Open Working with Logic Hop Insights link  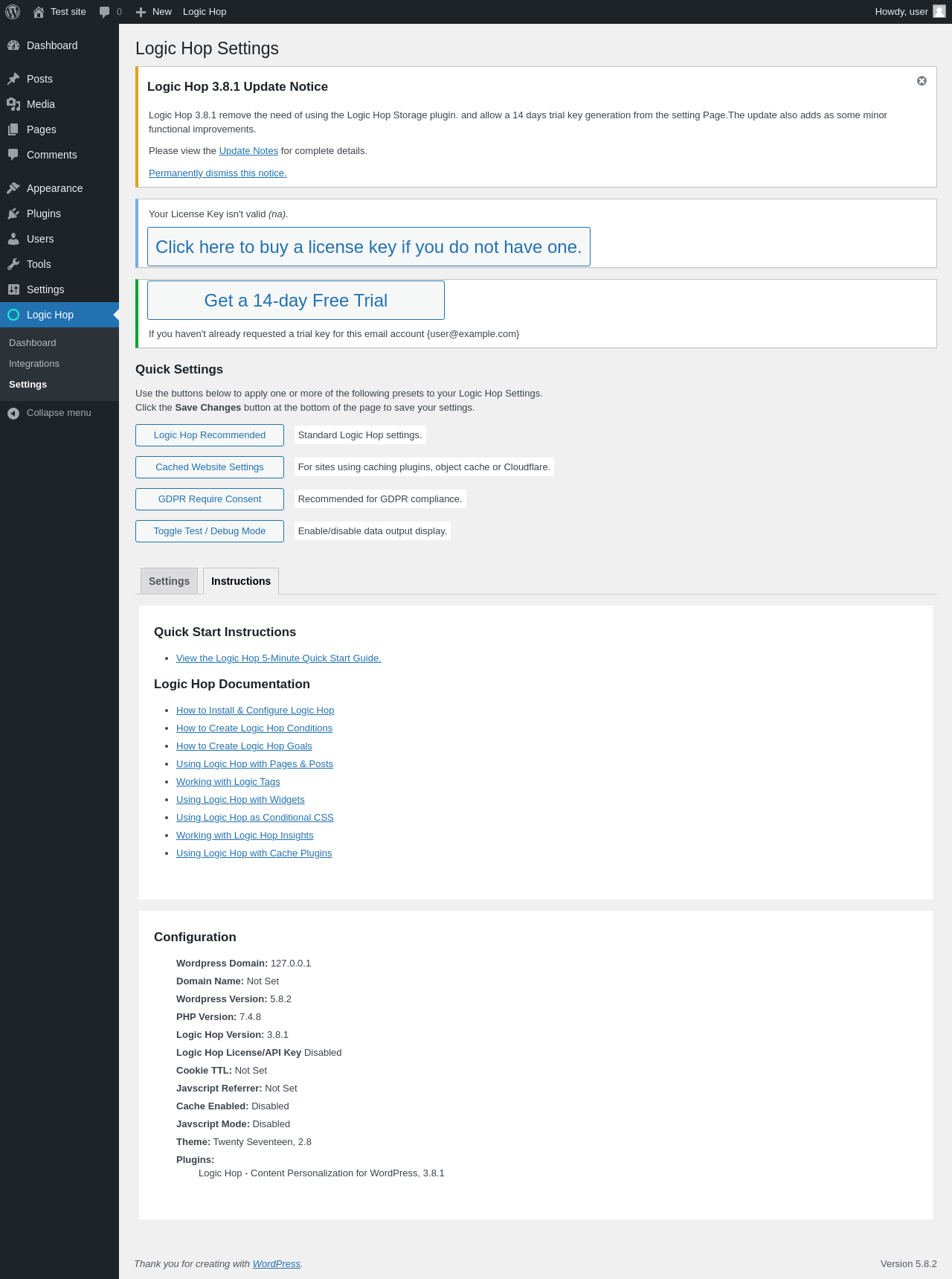click(245, 836)
